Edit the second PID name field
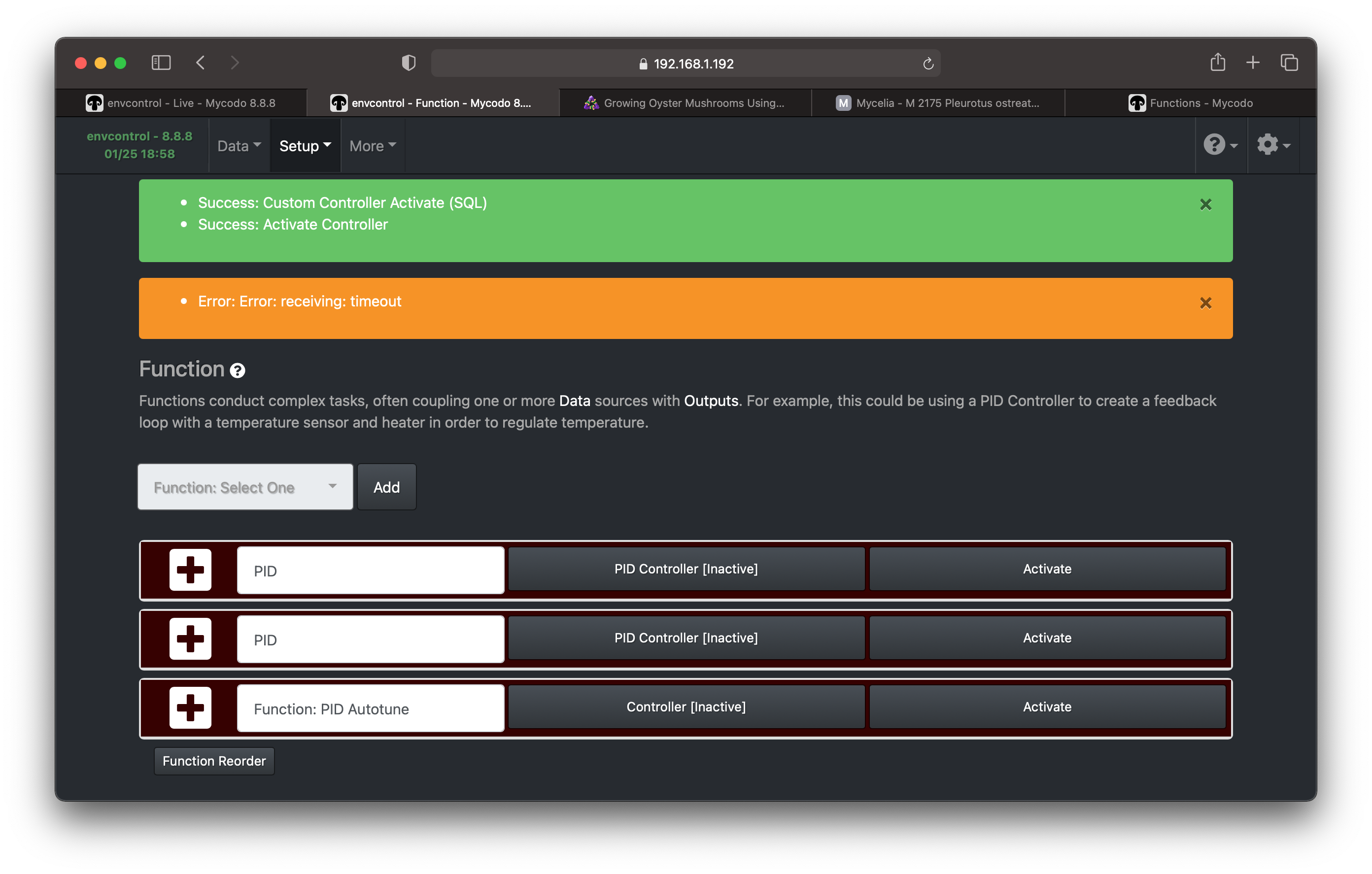1372x874 pixels. coord(371,639)
